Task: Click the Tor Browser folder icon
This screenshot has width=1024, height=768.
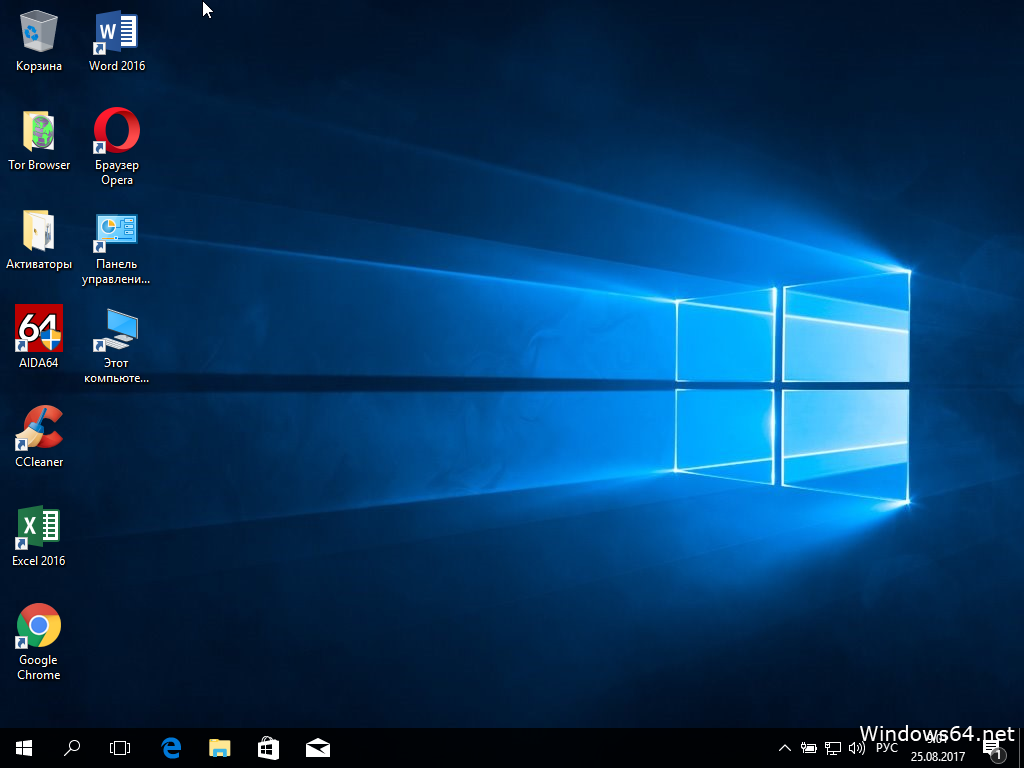Action: [38, 132]
